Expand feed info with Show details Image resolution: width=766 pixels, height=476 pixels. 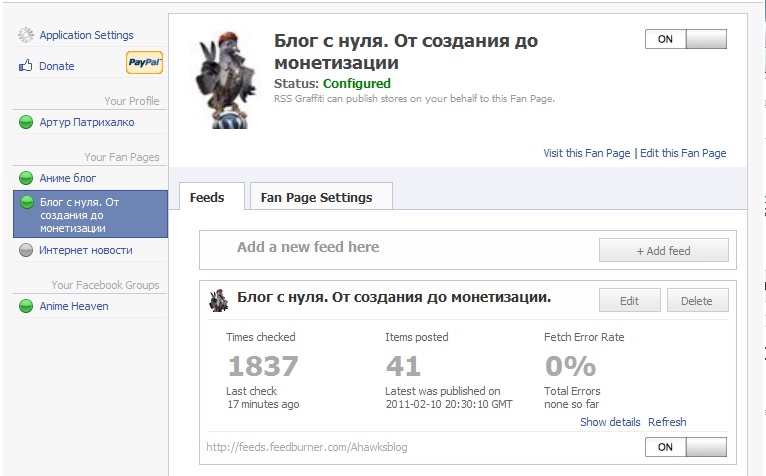pyautogui.click(x=610, y=422)
